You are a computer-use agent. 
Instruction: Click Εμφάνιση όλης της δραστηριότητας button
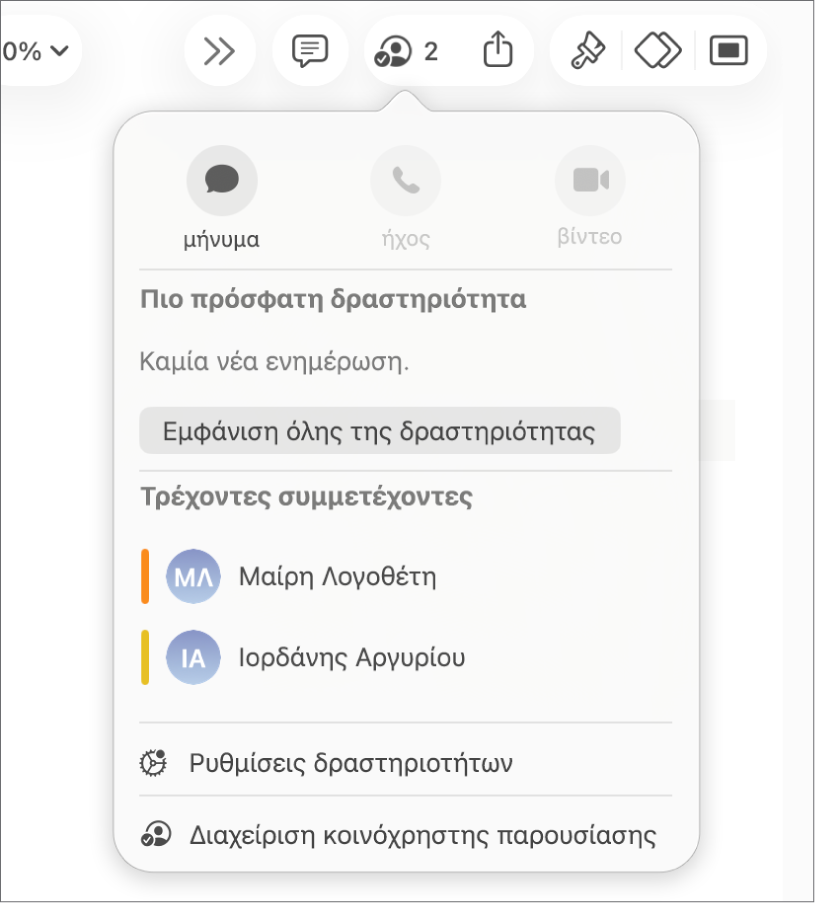point(380,431)
